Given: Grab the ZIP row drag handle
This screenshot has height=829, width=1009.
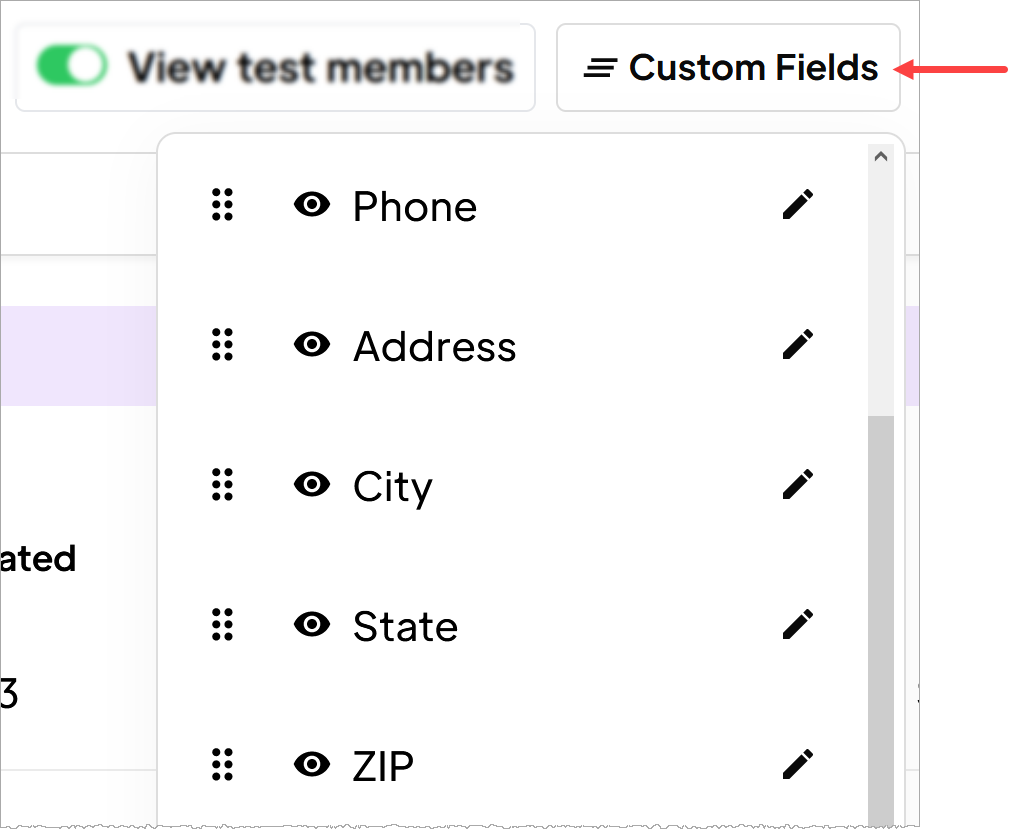Looking at the screenshot, I should [223, 764].
